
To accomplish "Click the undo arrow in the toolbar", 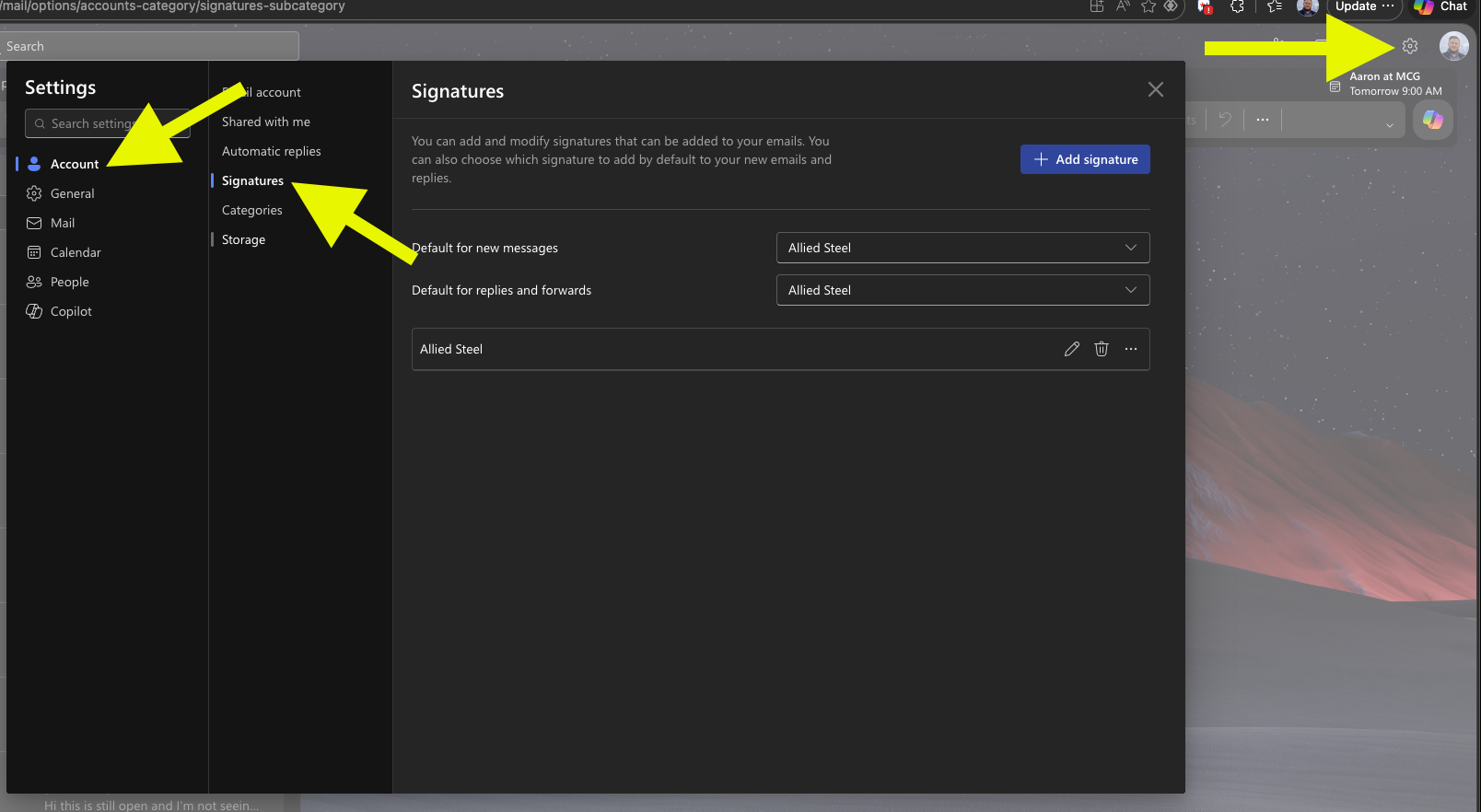I will pos(1225,120).
